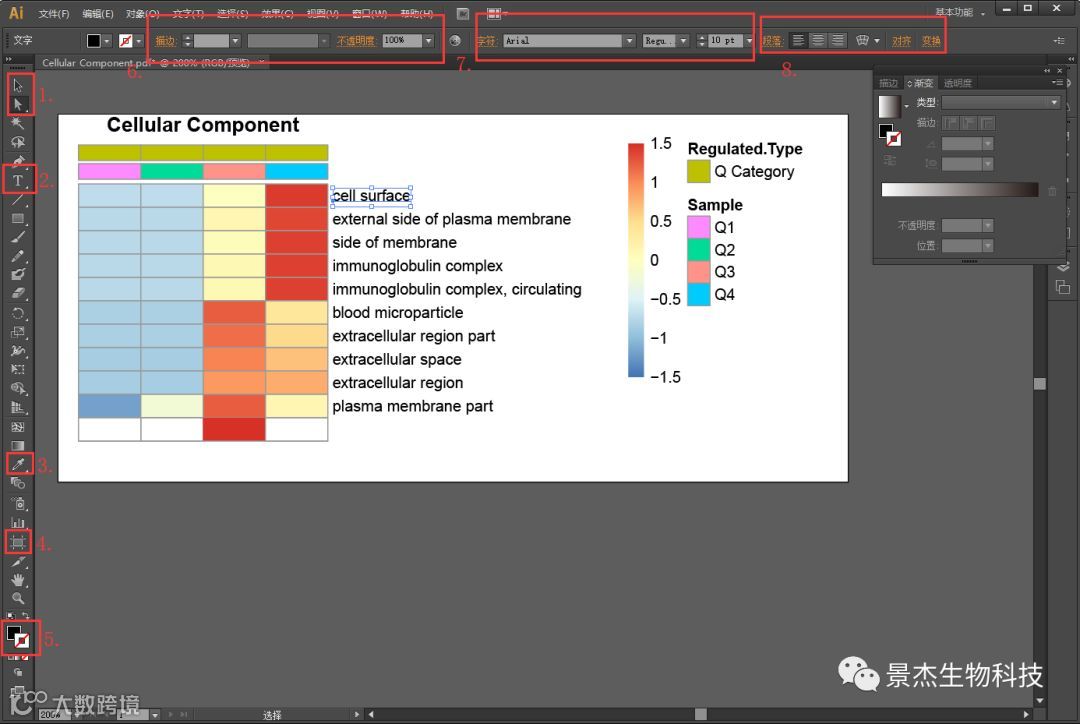The height and width of the screenshot is (724, 1080).
Task: Select the Shape Builder tool
Action: 18,388
